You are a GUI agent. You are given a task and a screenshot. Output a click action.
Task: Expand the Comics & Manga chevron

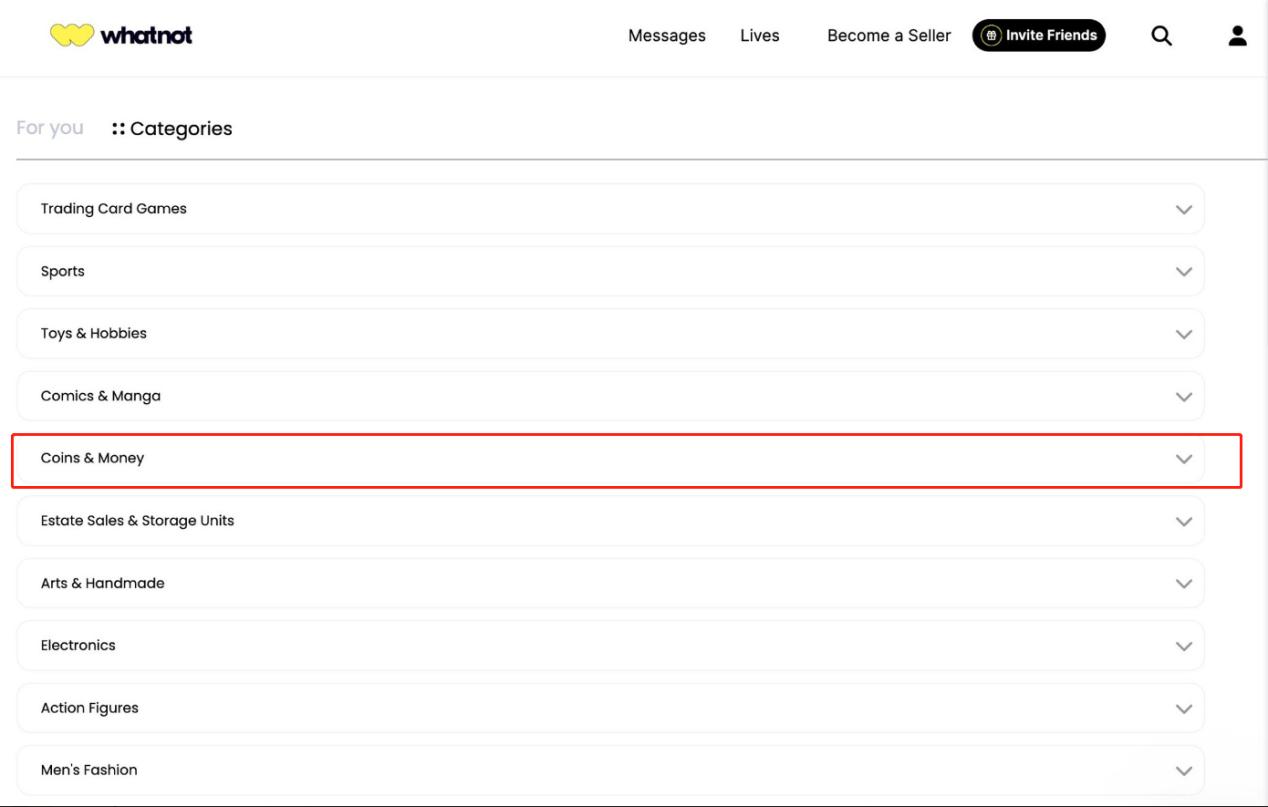(x=1184, y=397)
